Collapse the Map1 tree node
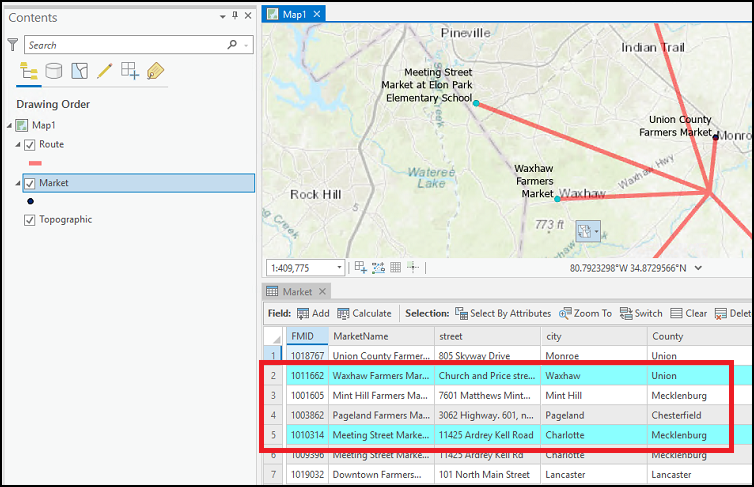Screen dimensions: 754x487 coord(10,125)
